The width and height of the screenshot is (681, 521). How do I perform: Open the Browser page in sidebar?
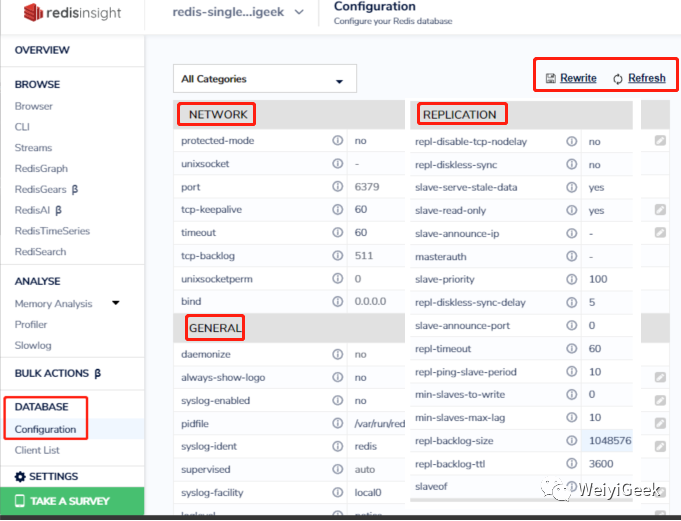34,106
